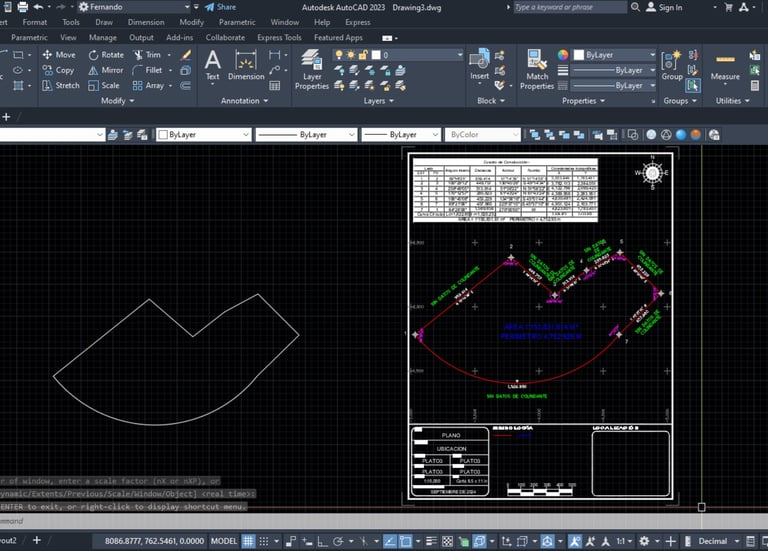Click the Dimension tool
The height and width of the screenshot is (551, 768).
tap(246, 65)
